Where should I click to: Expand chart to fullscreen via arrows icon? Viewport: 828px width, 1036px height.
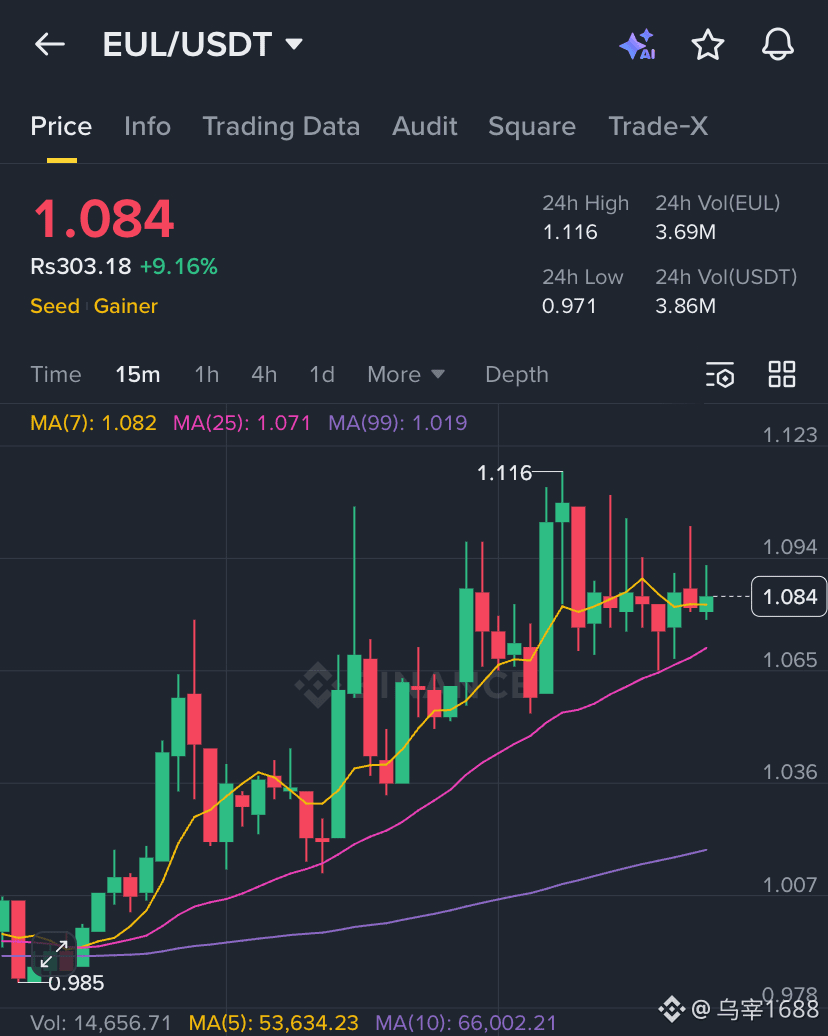click(x=54, y=953)
